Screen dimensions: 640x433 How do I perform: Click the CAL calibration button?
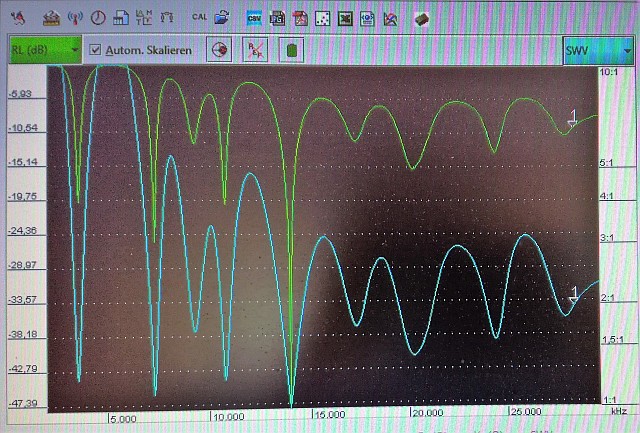[x=199, y=16]
